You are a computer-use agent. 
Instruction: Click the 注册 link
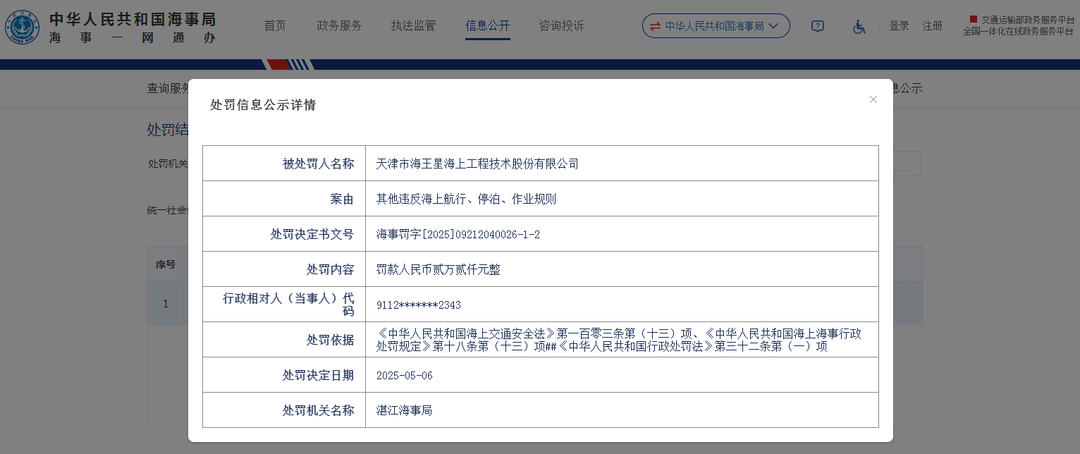tap(932, 26)
